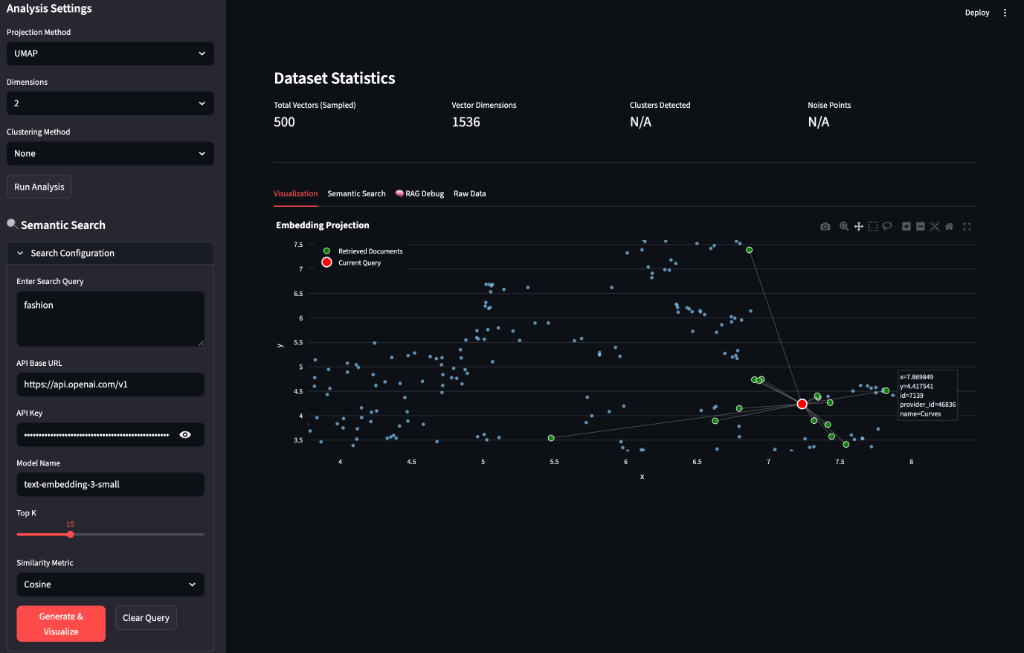Click the 'Noise Points' label

(829, 105)
